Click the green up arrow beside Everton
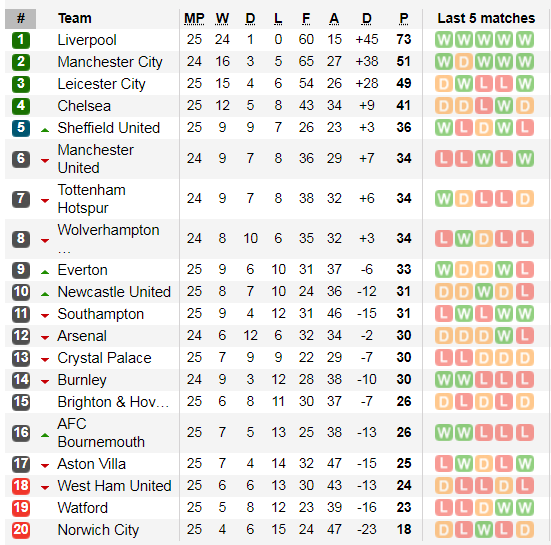The height and width of the screenshot is (545, 551). coord(45,272)
